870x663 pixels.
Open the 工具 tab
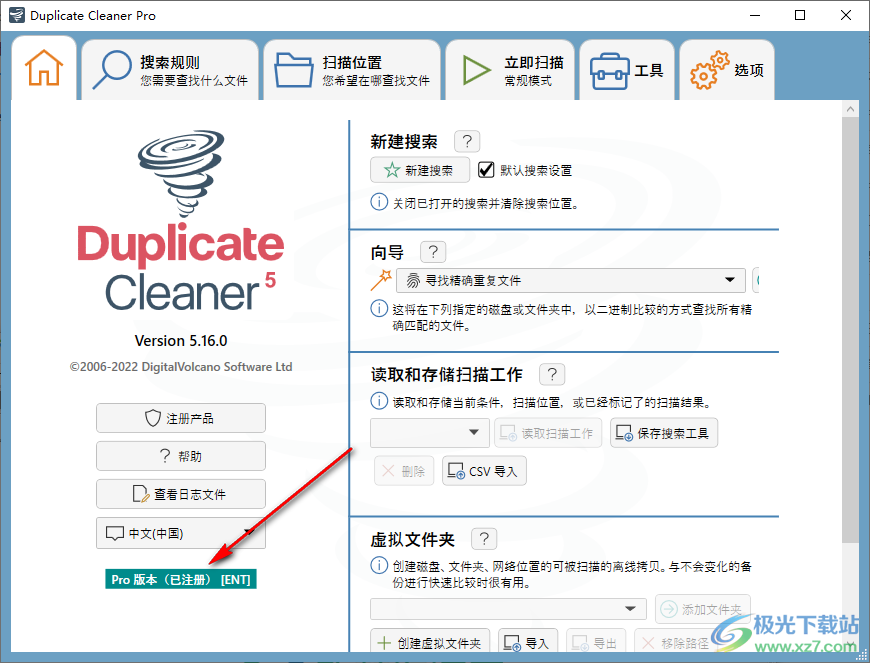627,70
